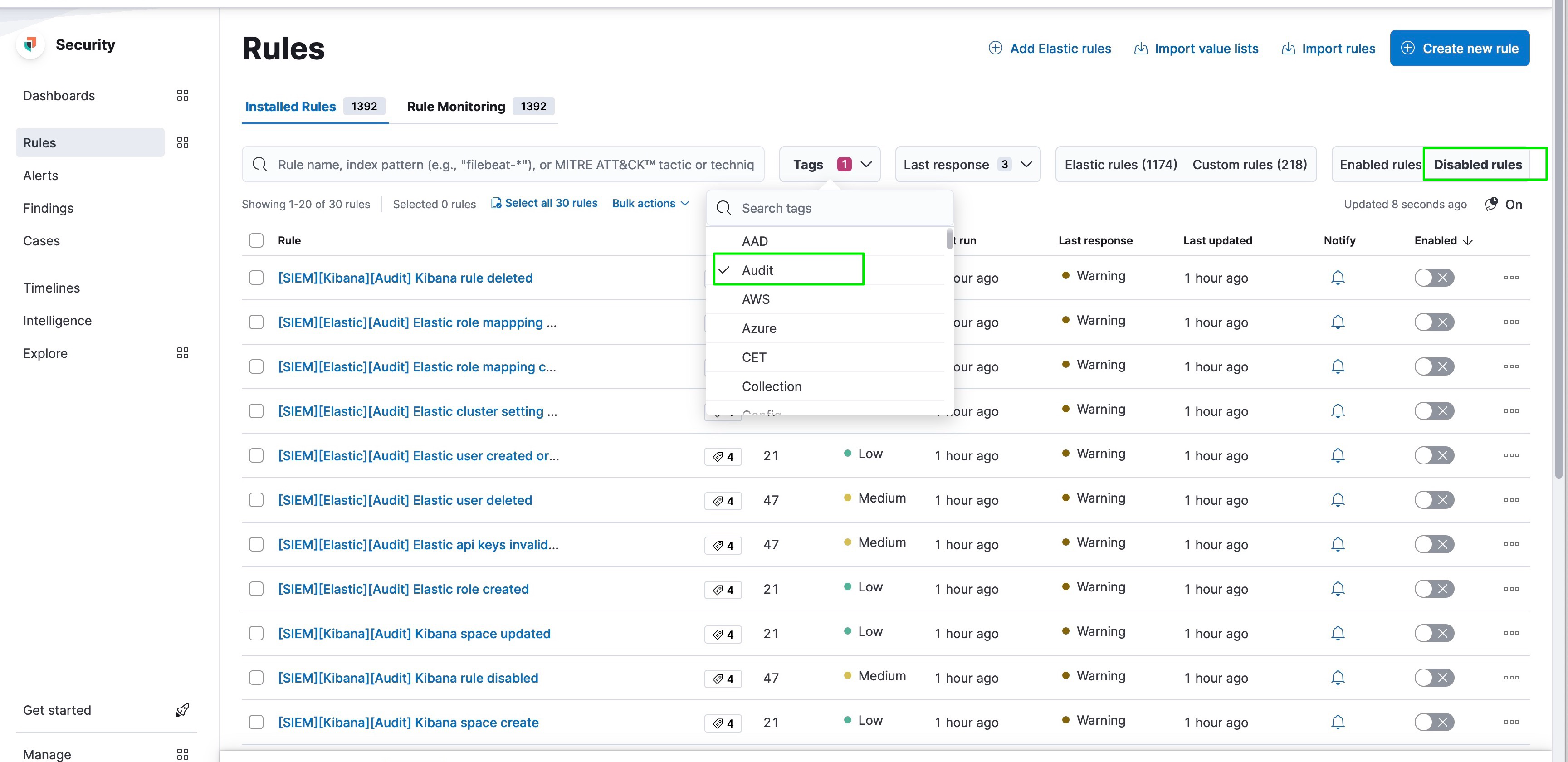The height and width of the screenshot is (762, 1568).
Task: Click the rocket icon next to Get started
Action: click(x=182, y=710)
